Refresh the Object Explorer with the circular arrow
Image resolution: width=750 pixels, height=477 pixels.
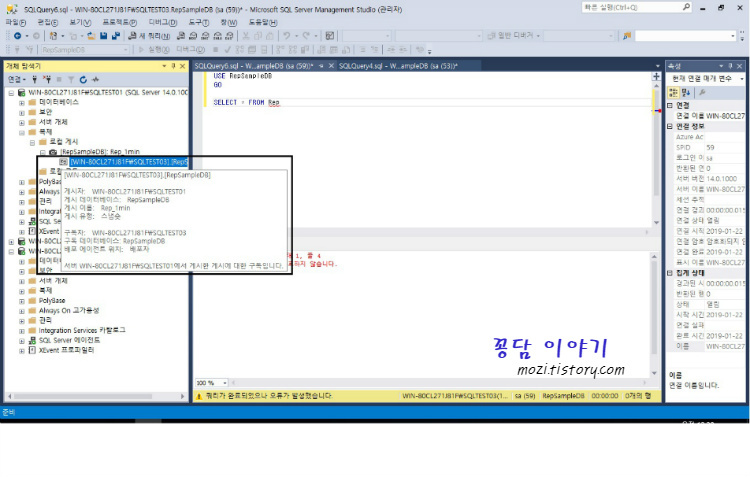coord(83,79)
